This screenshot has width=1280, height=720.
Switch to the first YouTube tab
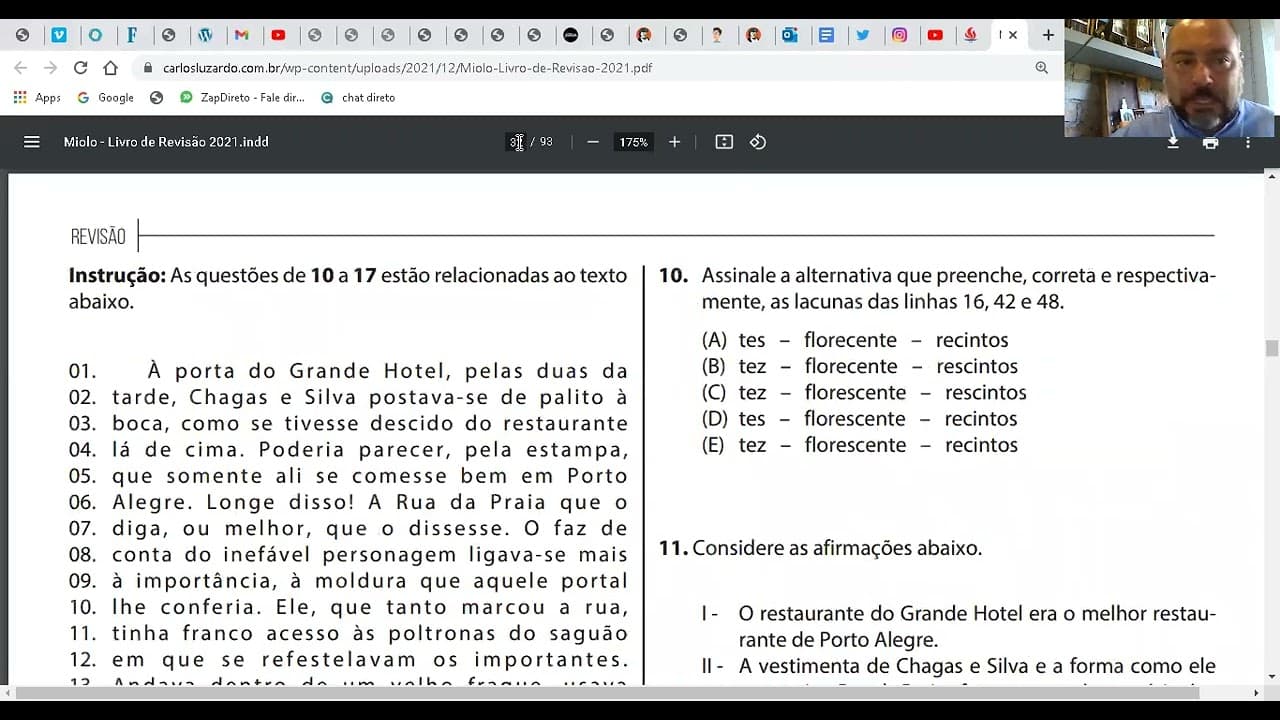278,35
